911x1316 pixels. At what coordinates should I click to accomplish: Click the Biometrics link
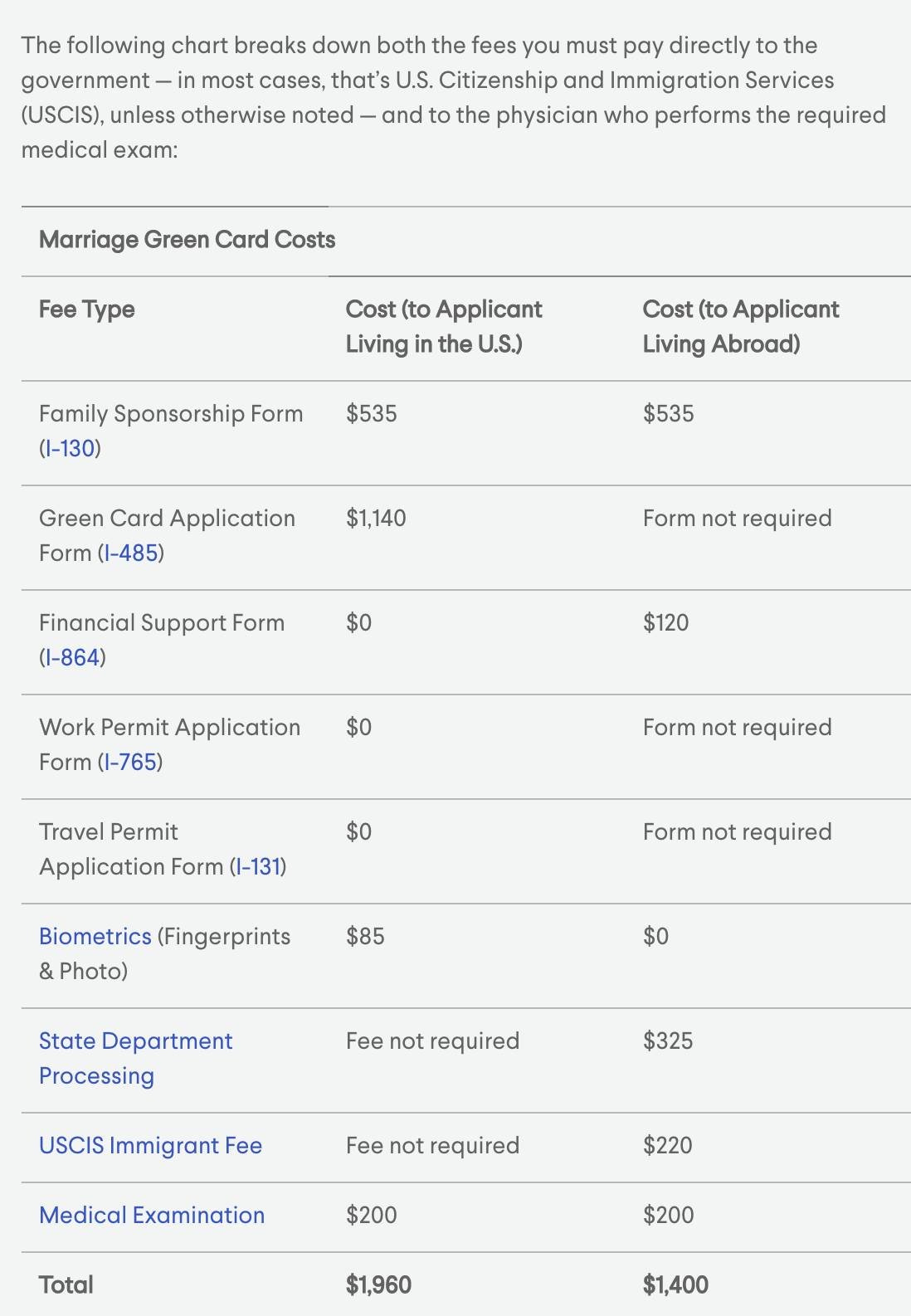[x=95, y=937]
